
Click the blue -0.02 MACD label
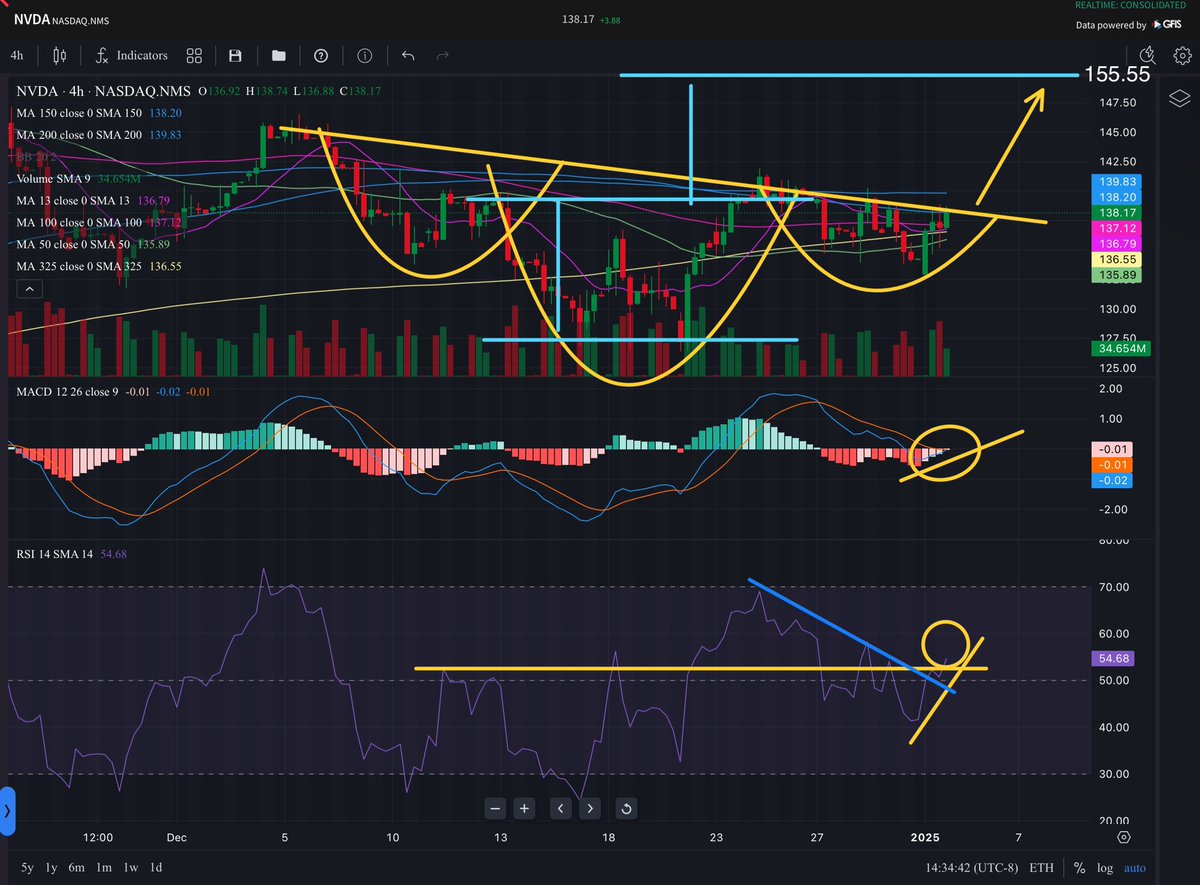click(1114, 480)
